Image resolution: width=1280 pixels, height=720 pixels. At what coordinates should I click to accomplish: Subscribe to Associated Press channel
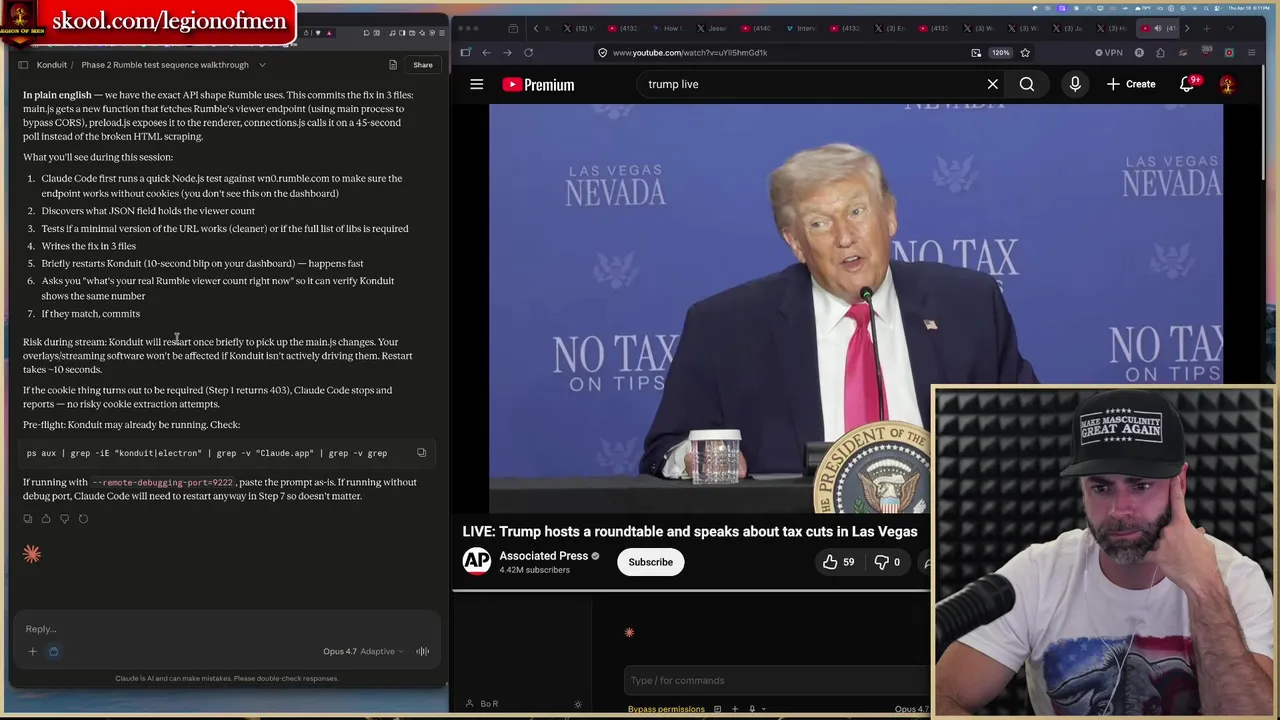(650, 562)
